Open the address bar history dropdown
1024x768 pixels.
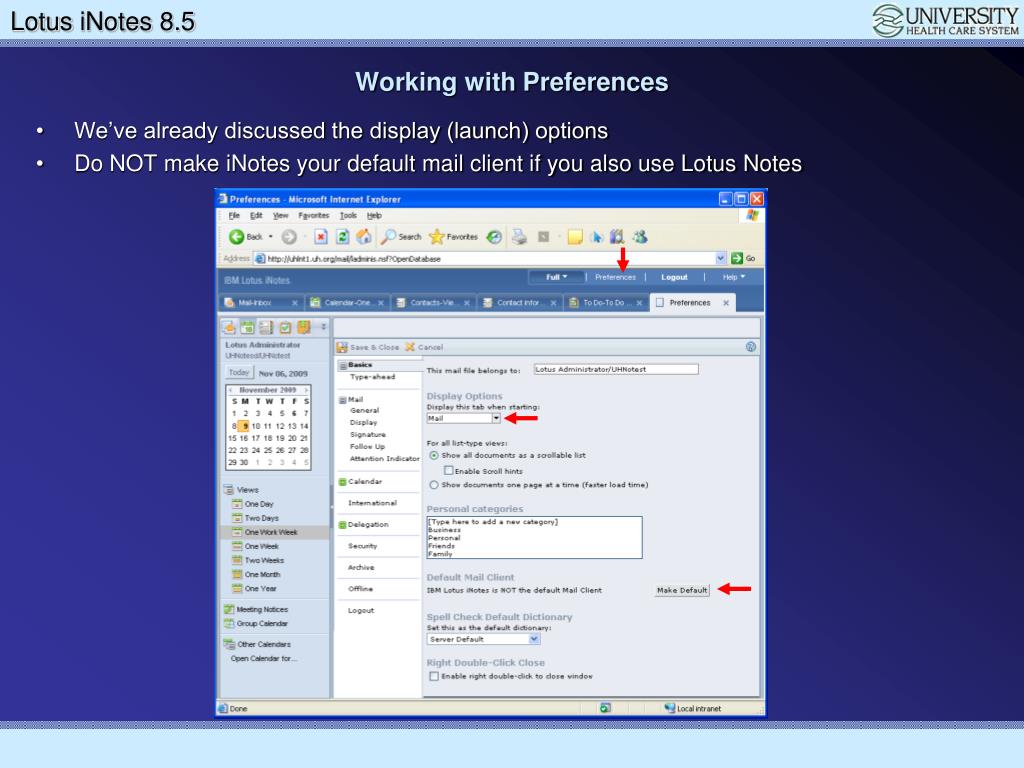click(720, 258)
